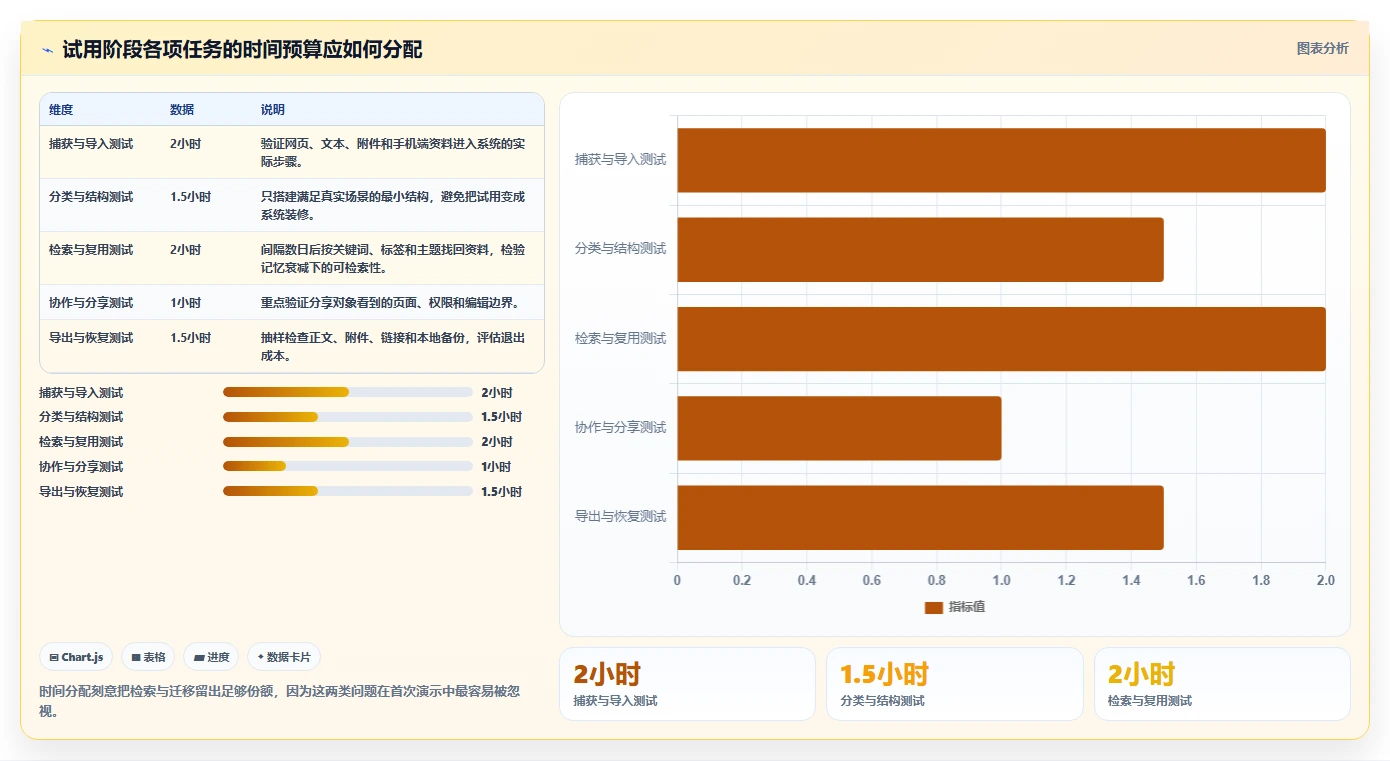Viewport: 1390px width, 761px height.
Task: Click the description starting 只搭建满足真实场景
Action: coord(393,206)
